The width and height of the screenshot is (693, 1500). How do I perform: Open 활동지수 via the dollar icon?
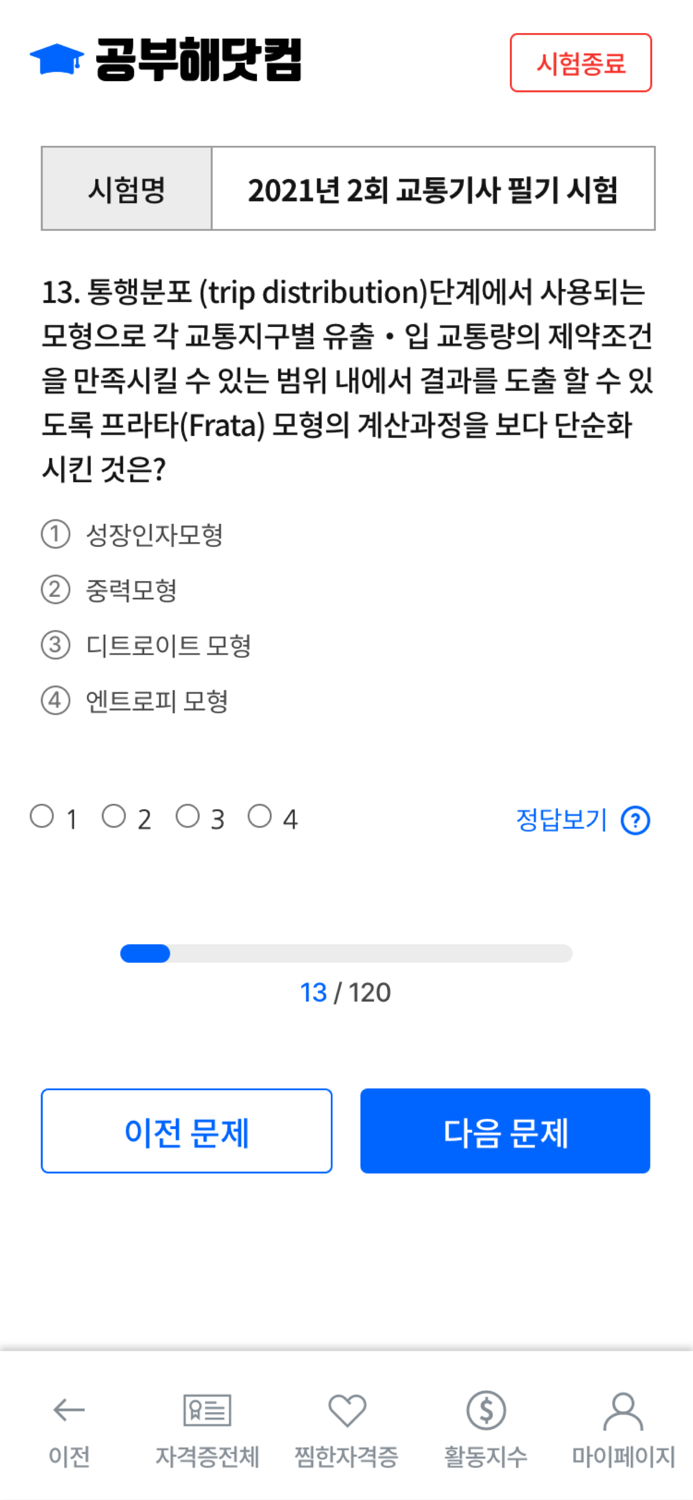[x=486, y=1413]
